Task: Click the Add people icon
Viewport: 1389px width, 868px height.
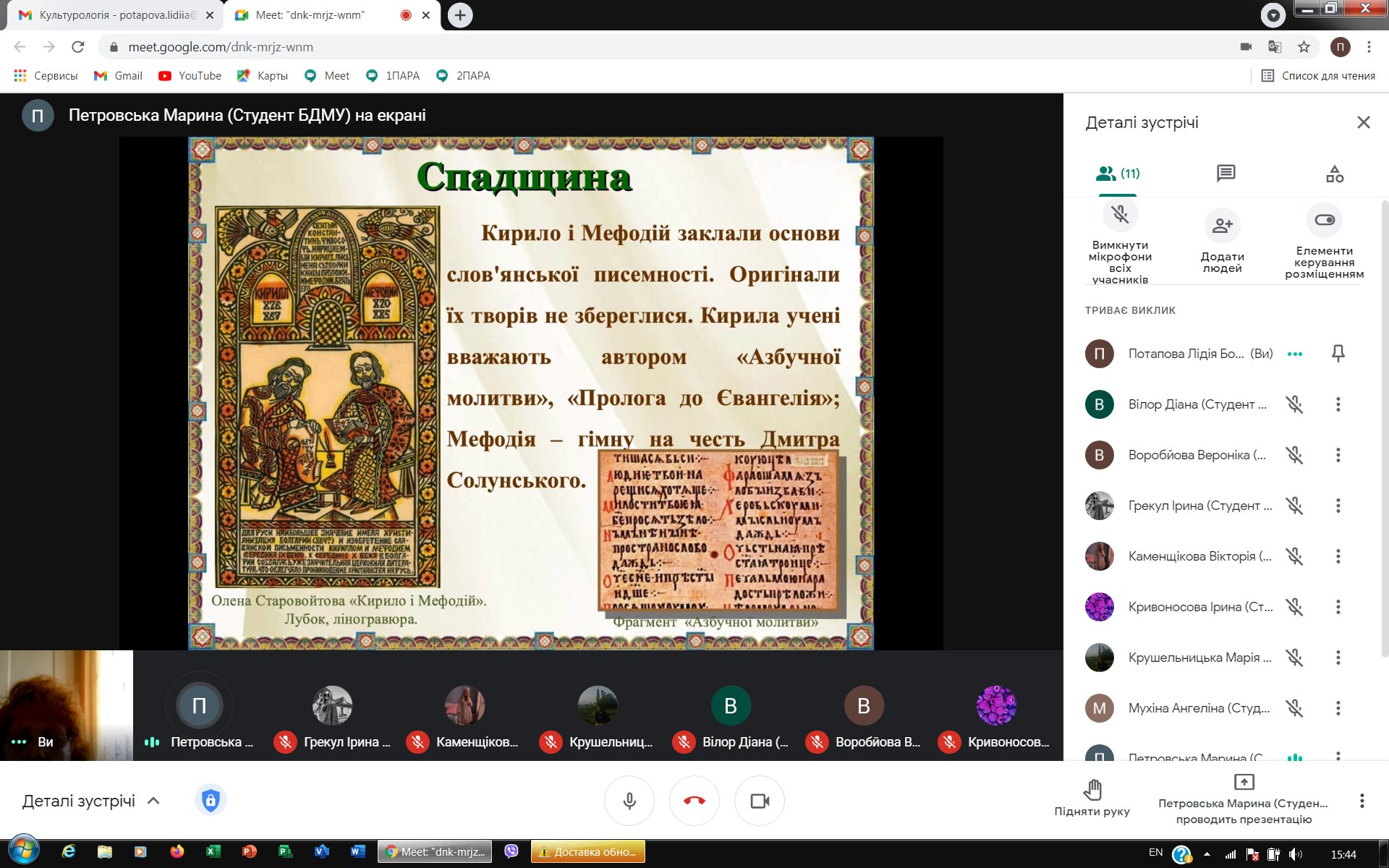Action: coord(1222,225)
